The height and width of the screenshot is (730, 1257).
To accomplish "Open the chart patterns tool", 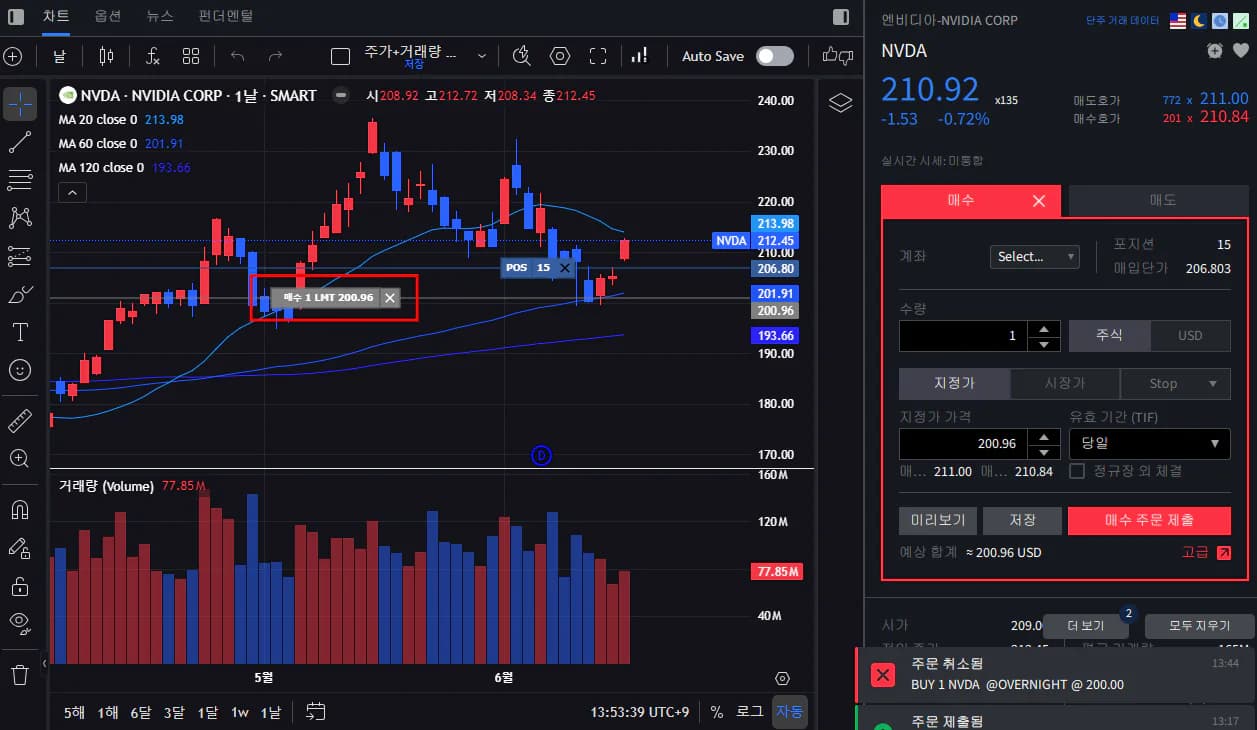I will pos(20,217).
